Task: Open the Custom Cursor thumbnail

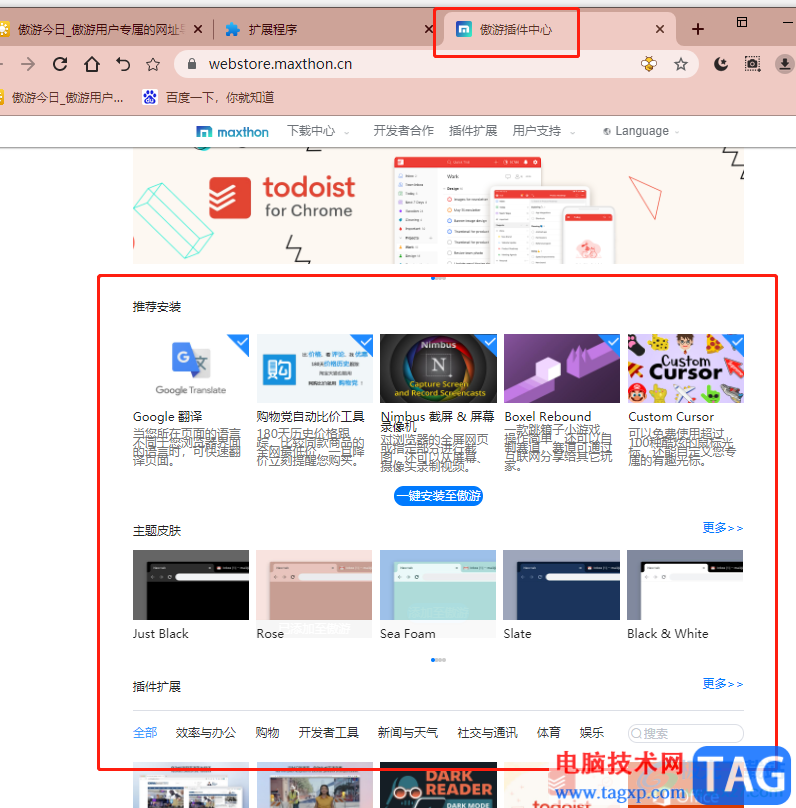Action: (686, 368)
